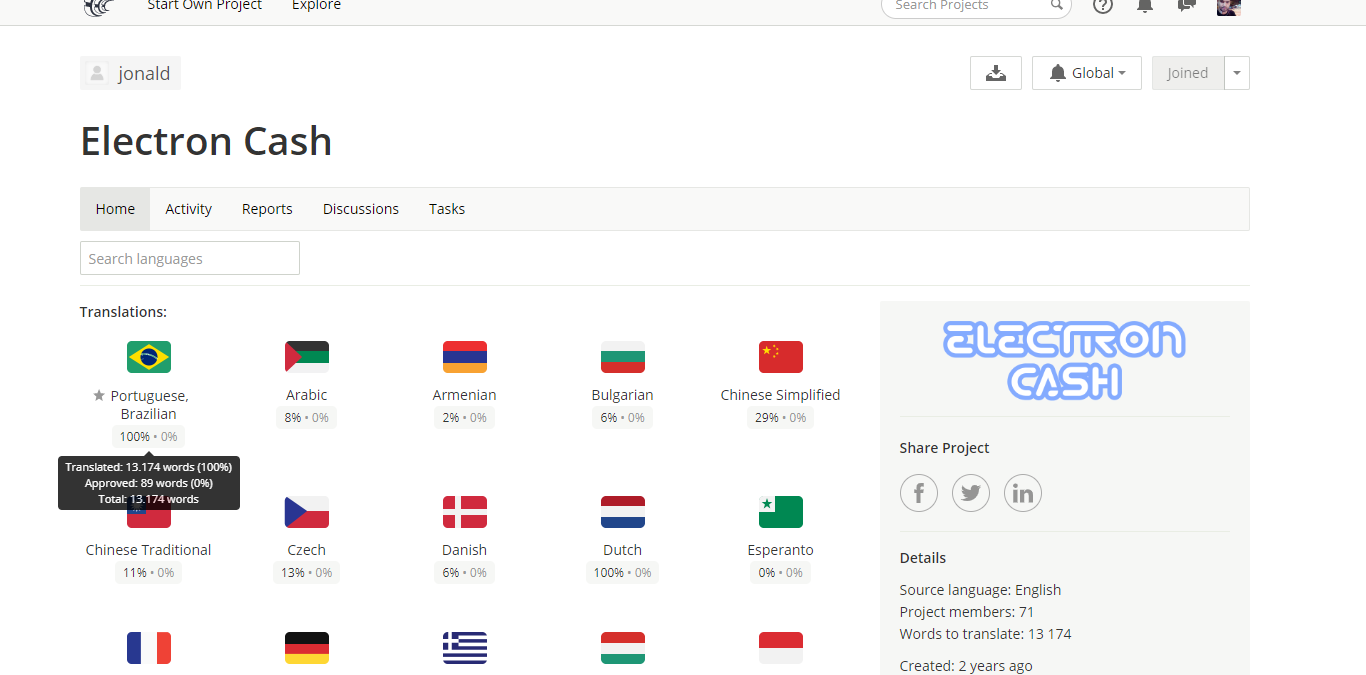The image size is (1366, 675).
Task: Click 'Source language: English' text
Action: (980, 590)
